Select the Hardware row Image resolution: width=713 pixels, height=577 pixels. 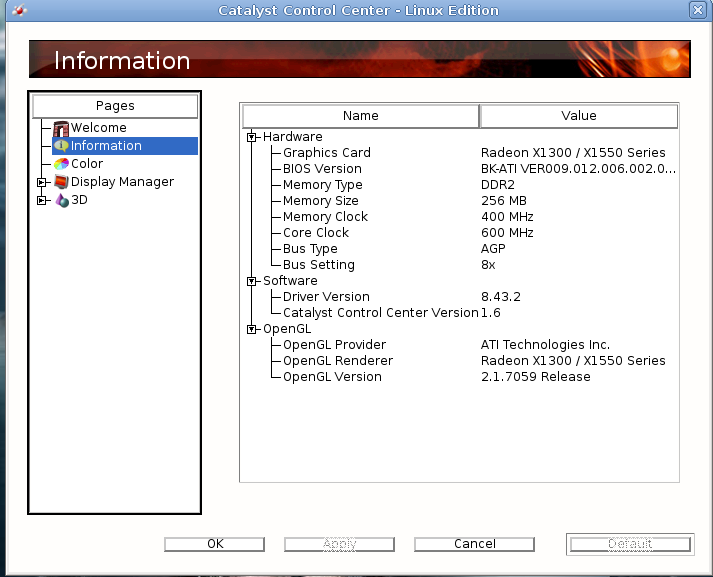coord(460,137)
